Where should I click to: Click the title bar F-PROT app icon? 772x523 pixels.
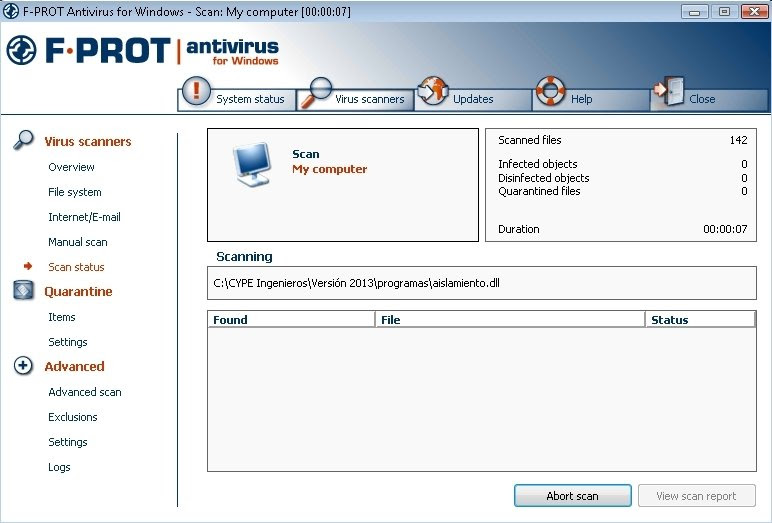(x=11, y=11)
